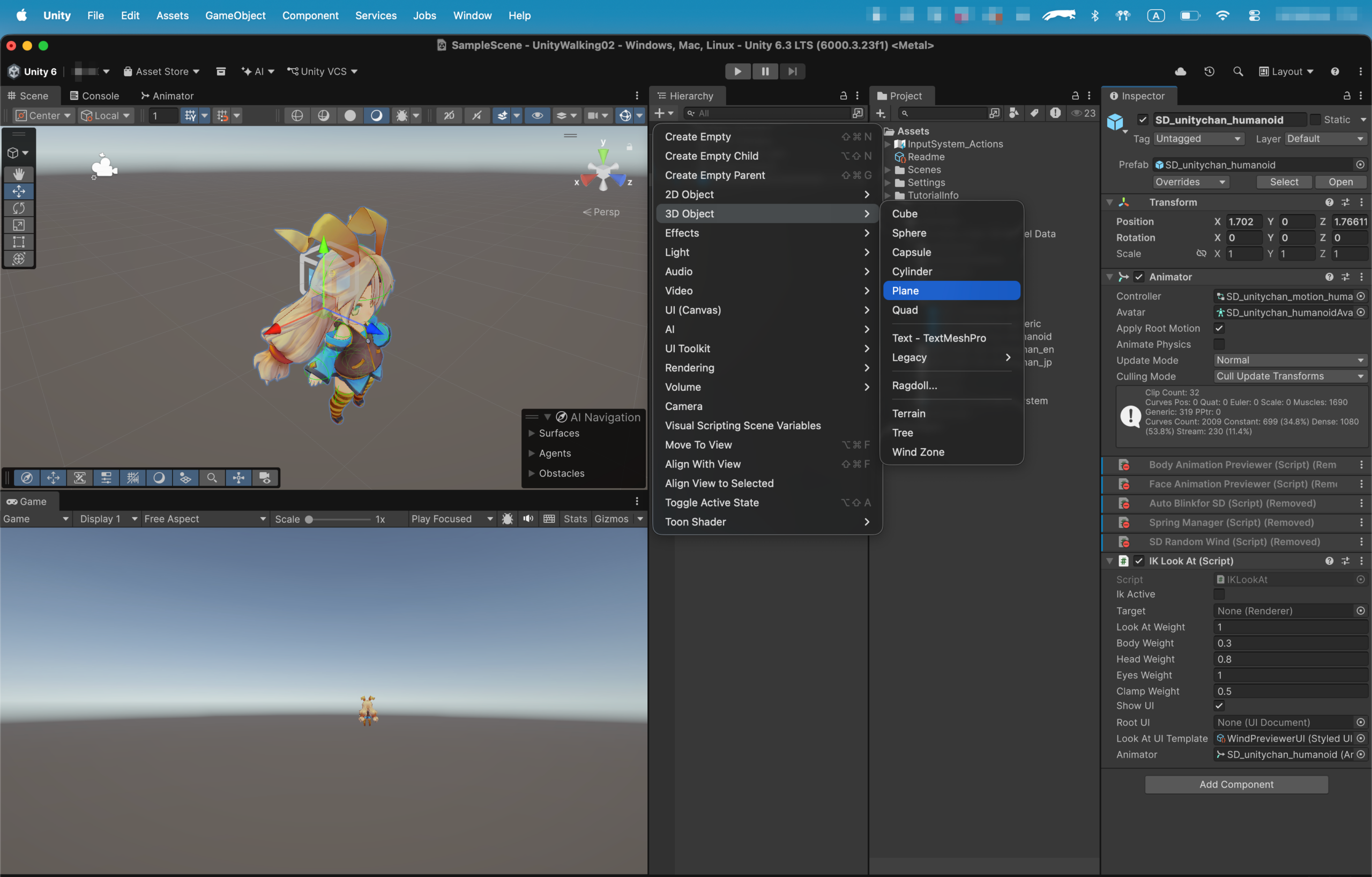Open Transform component help icon
Viewport: 1372px width, 877px height.
[1329, 202]
